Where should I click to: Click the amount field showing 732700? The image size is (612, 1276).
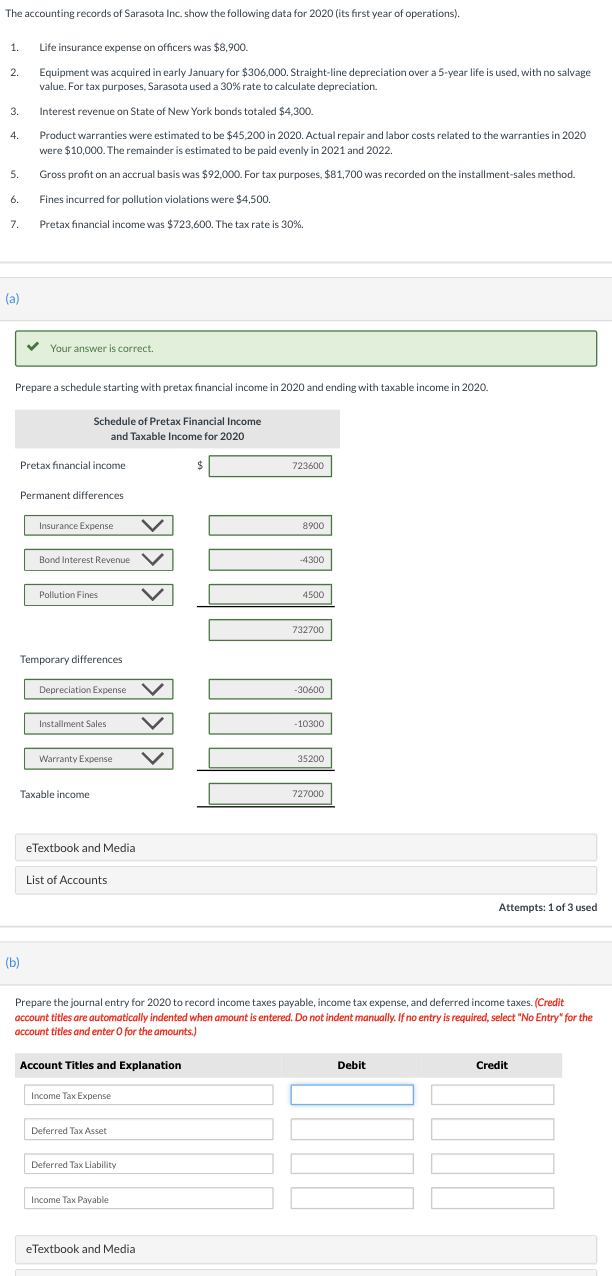(270, 629)
